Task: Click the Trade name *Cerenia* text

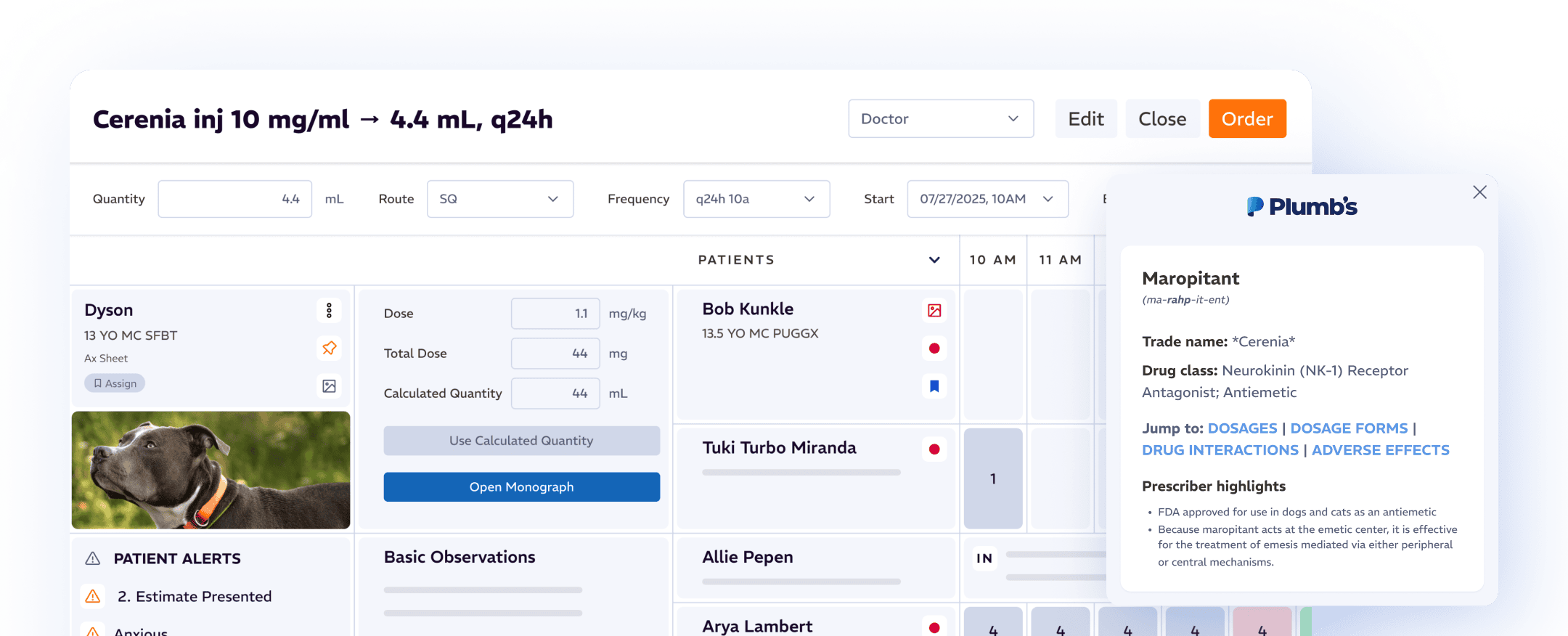Action: coord(1218,342)
